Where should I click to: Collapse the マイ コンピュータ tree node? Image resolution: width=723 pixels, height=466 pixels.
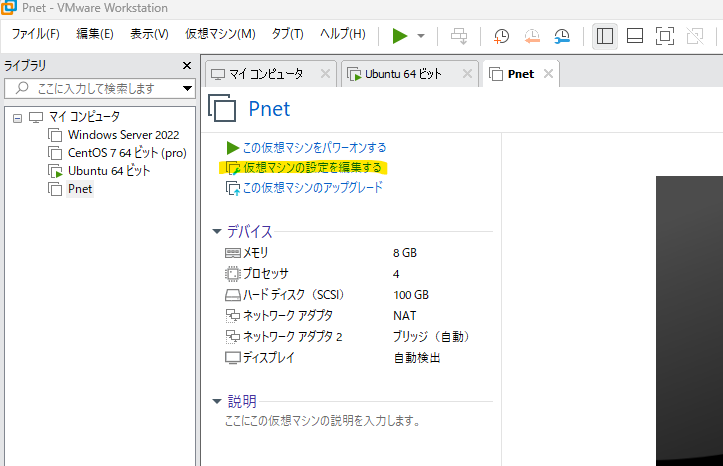tap(17, 118)
